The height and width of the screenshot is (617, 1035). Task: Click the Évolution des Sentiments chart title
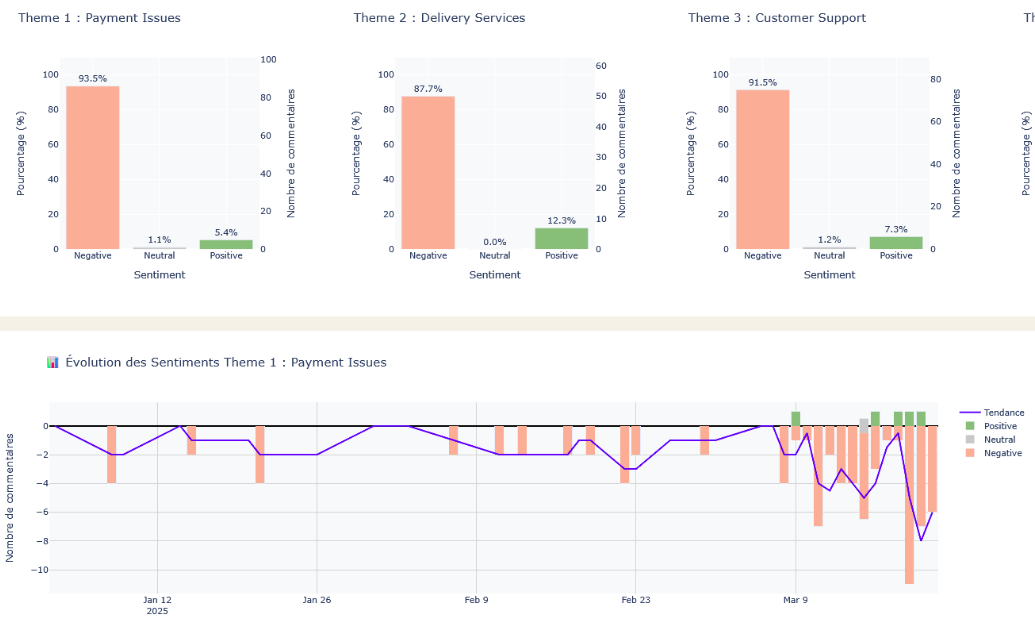[226, 362]
